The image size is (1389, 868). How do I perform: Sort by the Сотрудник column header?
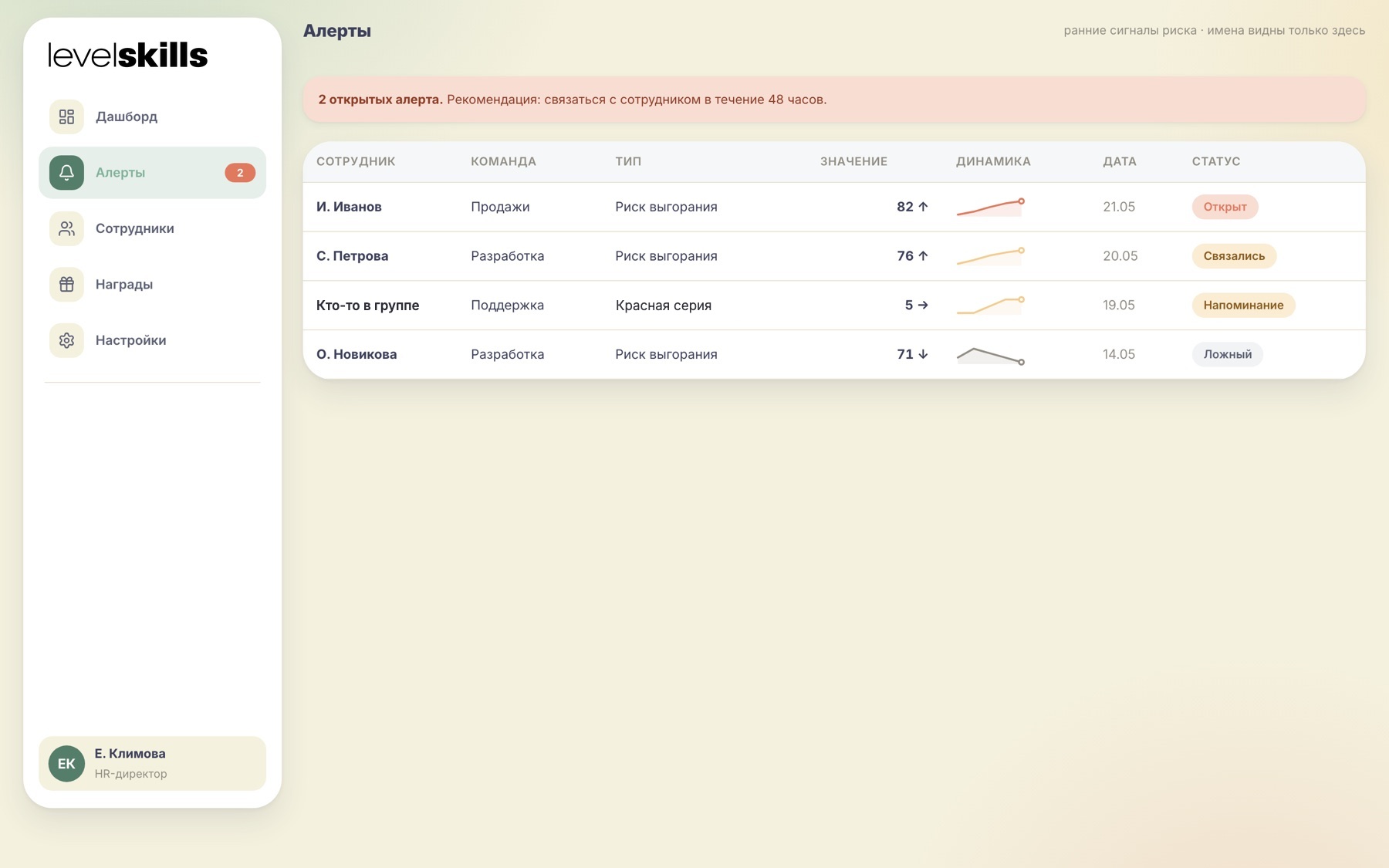pos(356,161)
